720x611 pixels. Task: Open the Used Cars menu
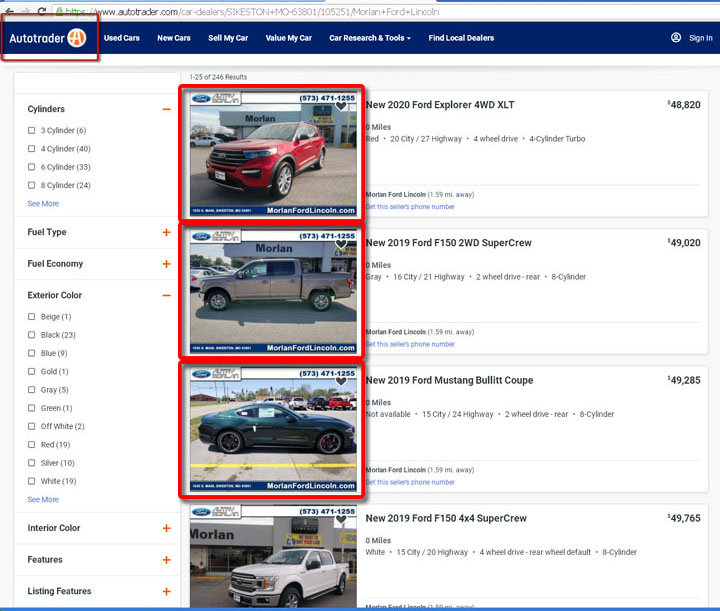tap(122, 38)
